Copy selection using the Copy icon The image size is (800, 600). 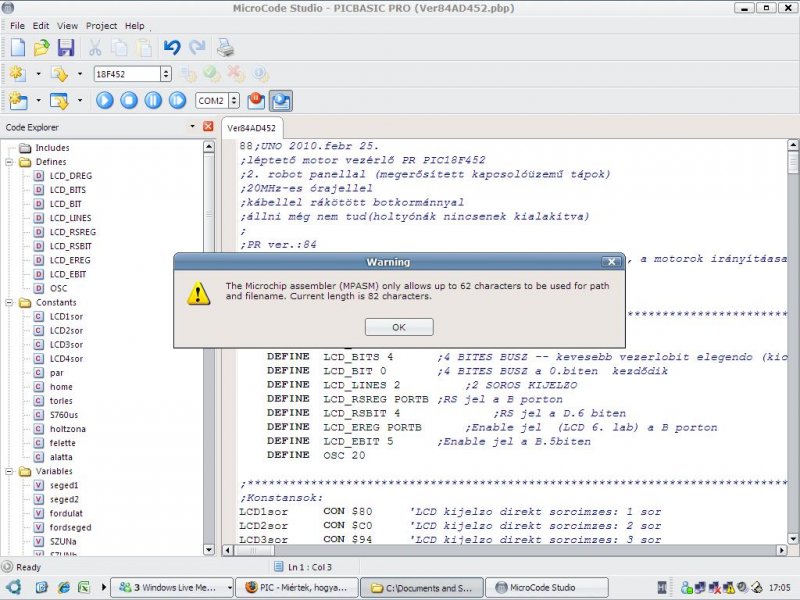pos(119,47)
